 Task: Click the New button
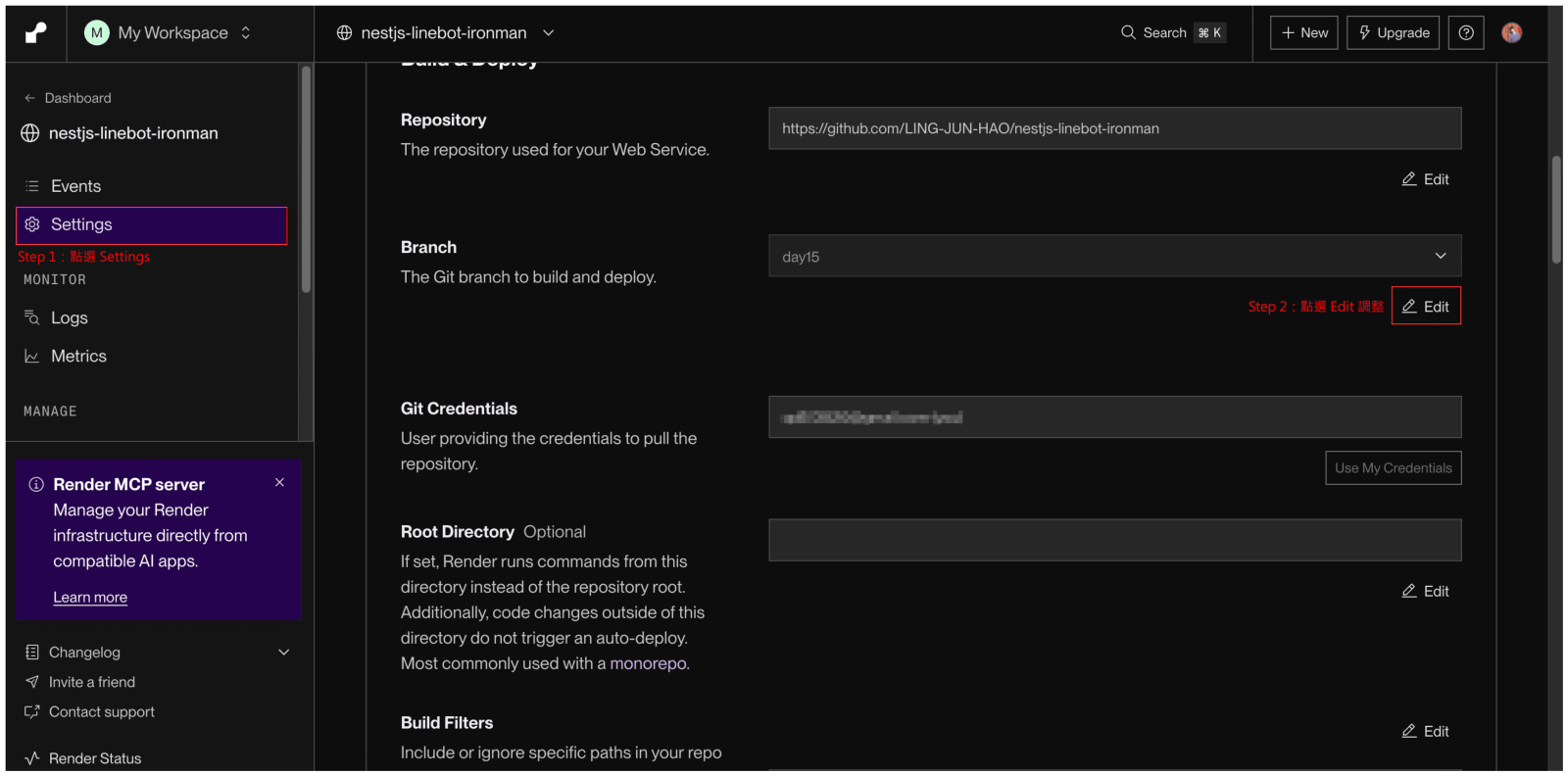pyautogui.click(x=1304, y=32)
